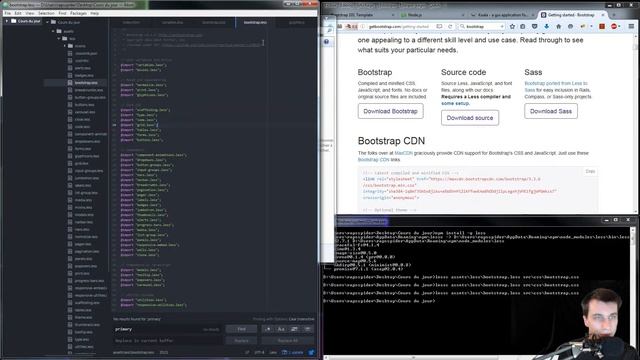Click the bookmark star icon in Firefox
This screenshot has height=360, width=640.
513,27
